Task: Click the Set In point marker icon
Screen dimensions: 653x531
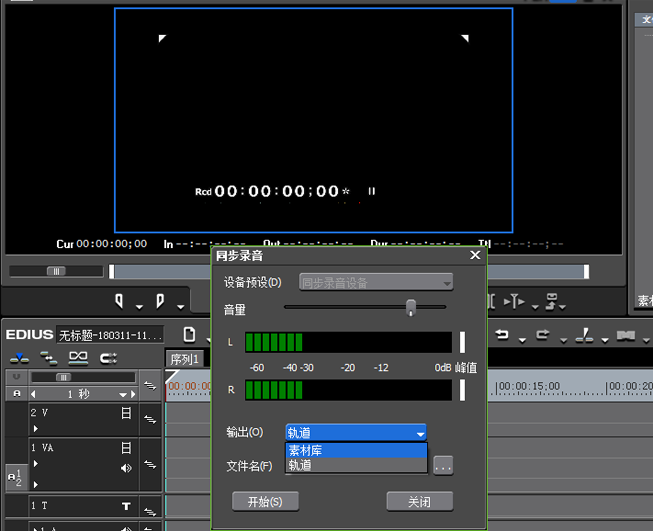Action: [x=119, y=301]
